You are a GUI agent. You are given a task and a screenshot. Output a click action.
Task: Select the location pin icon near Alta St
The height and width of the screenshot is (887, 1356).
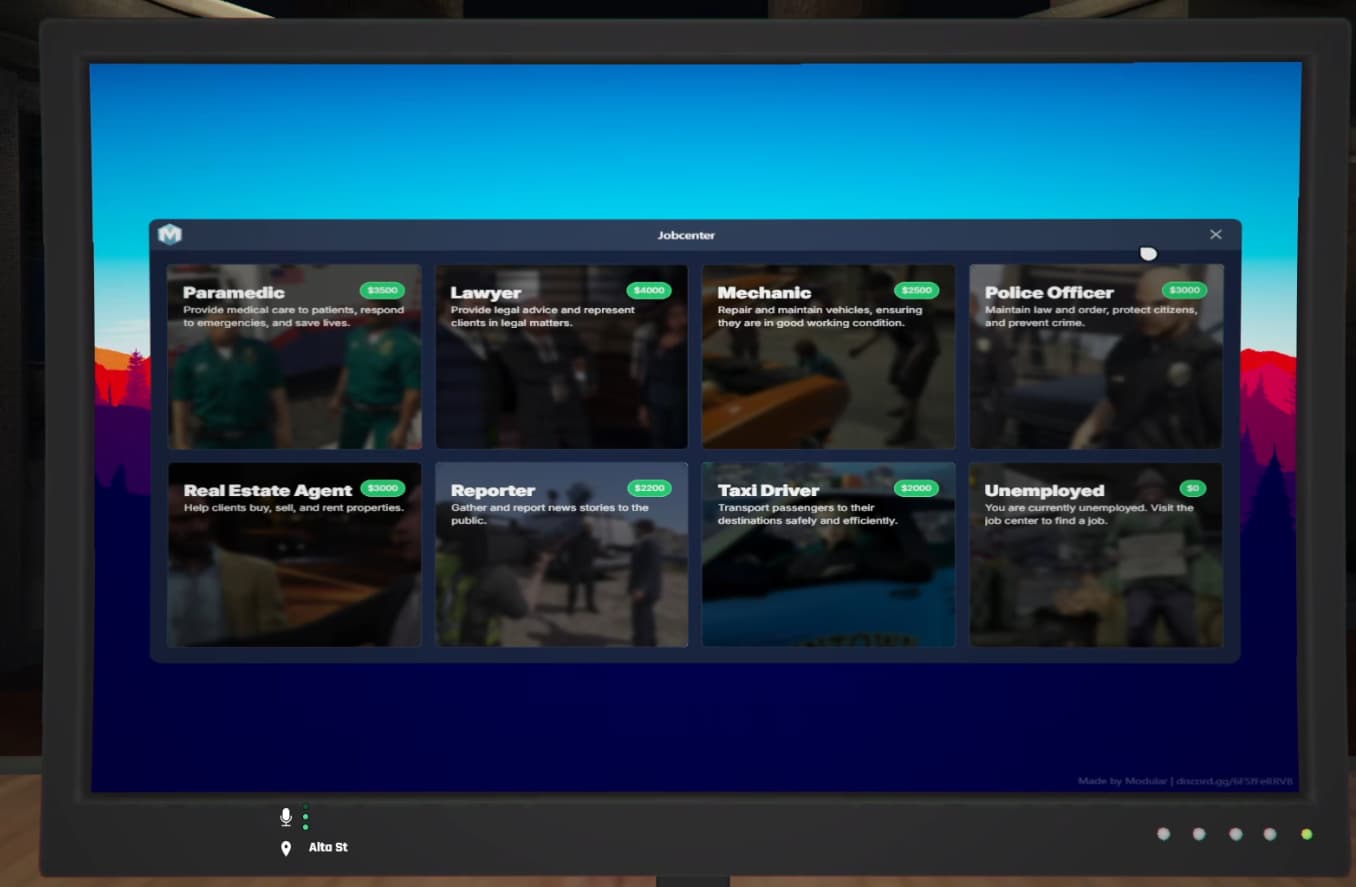click(x=286, y=847)
